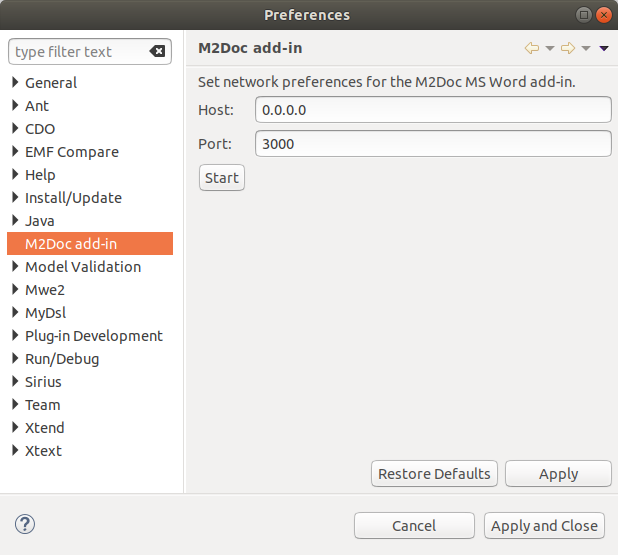Click the Restore Defaults button

point(434,473)
